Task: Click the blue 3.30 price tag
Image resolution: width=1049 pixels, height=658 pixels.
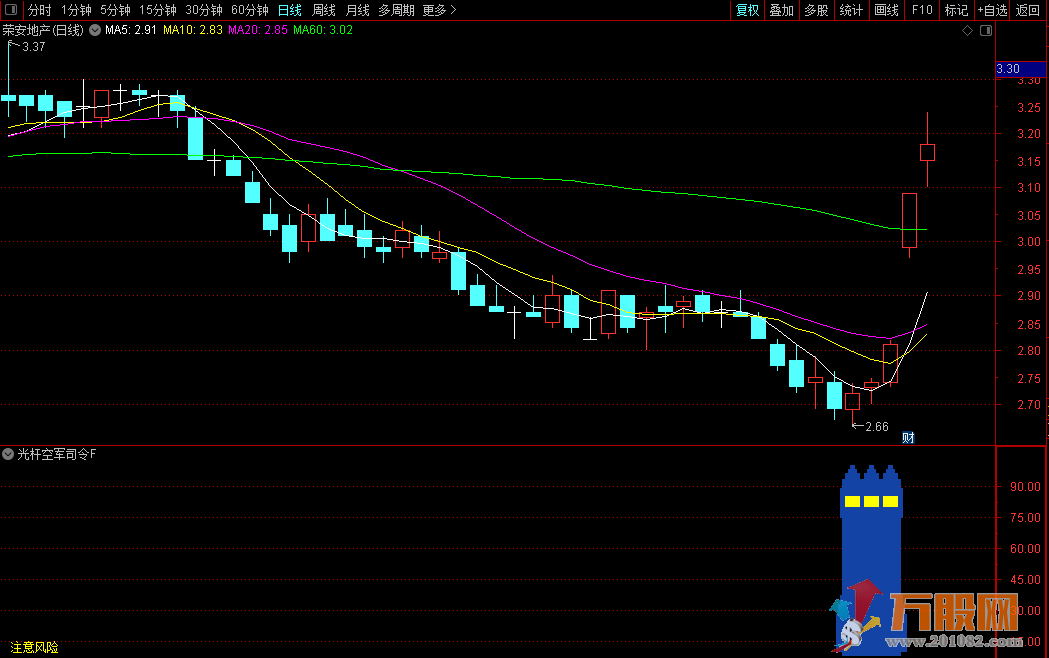Action: pos(1020,69)
